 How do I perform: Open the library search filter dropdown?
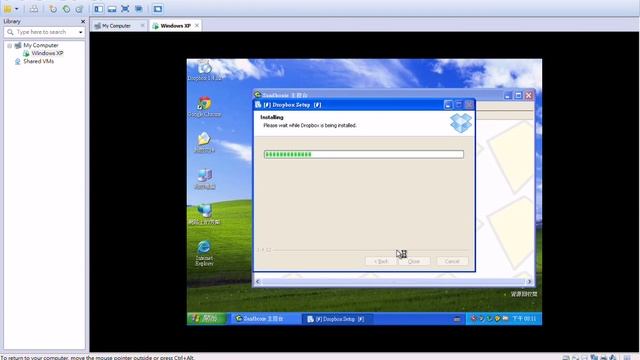(x=80, y=32)
